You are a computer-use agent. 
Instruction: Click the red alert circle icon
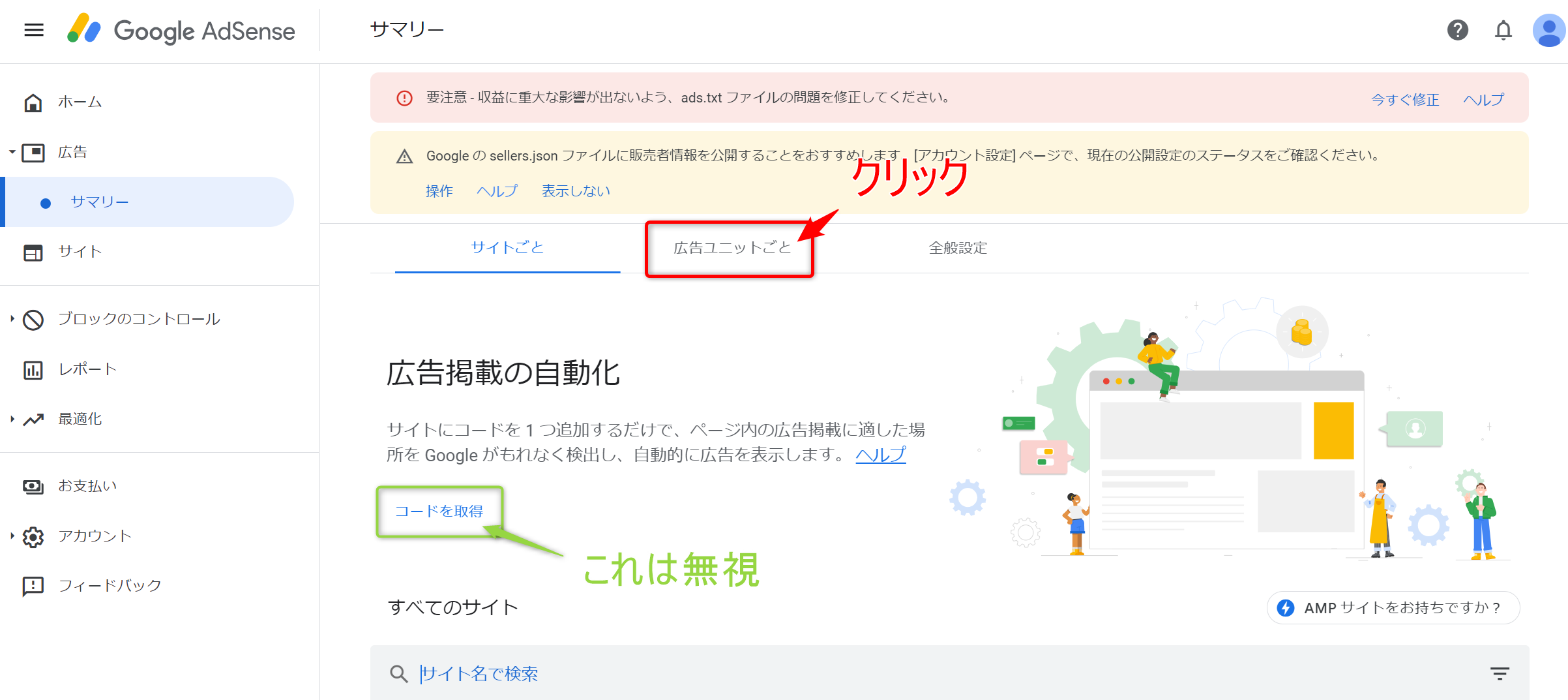404,98
